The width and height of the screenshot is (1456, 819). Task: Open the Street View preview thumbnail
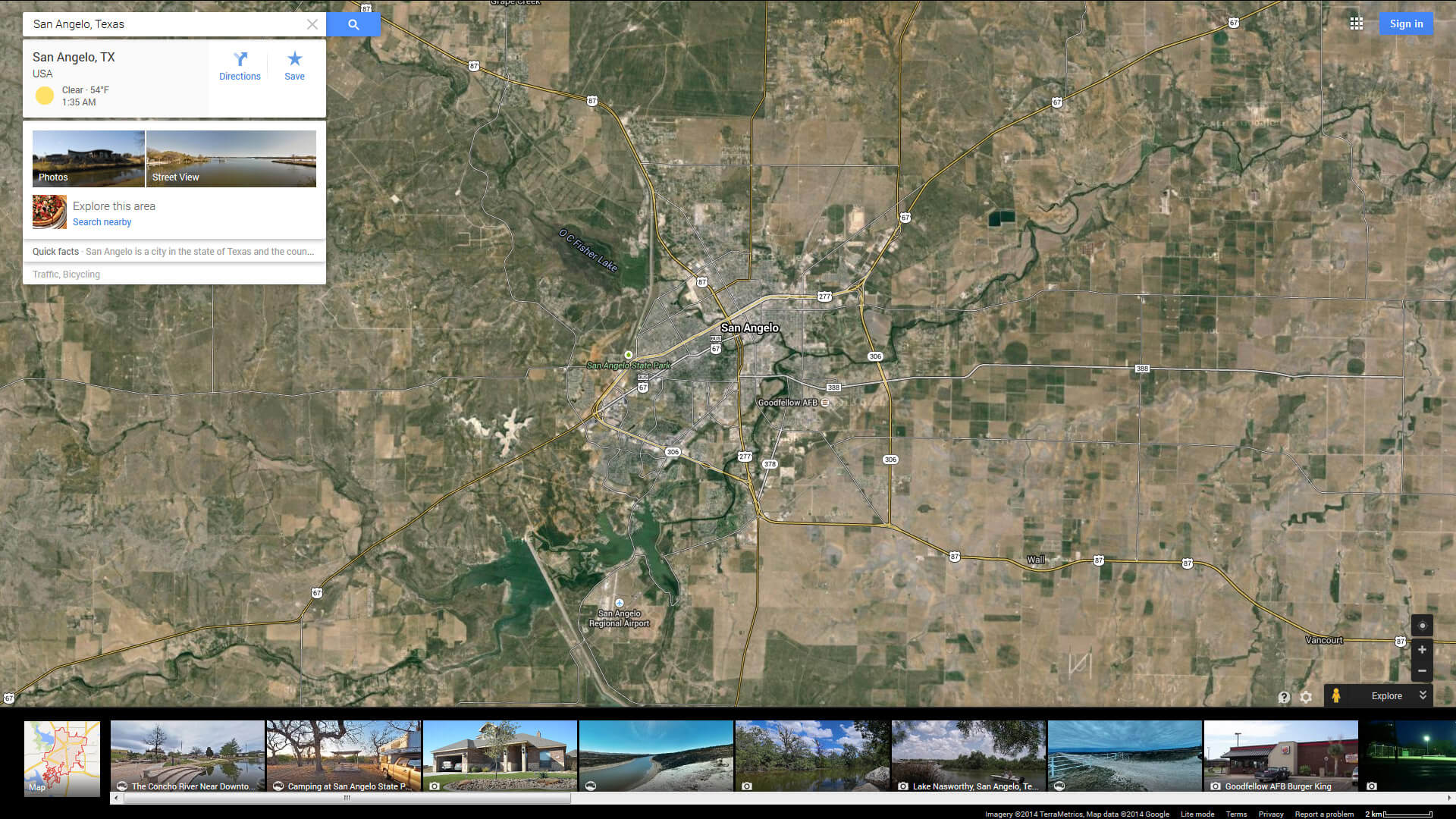pos(231,158)
